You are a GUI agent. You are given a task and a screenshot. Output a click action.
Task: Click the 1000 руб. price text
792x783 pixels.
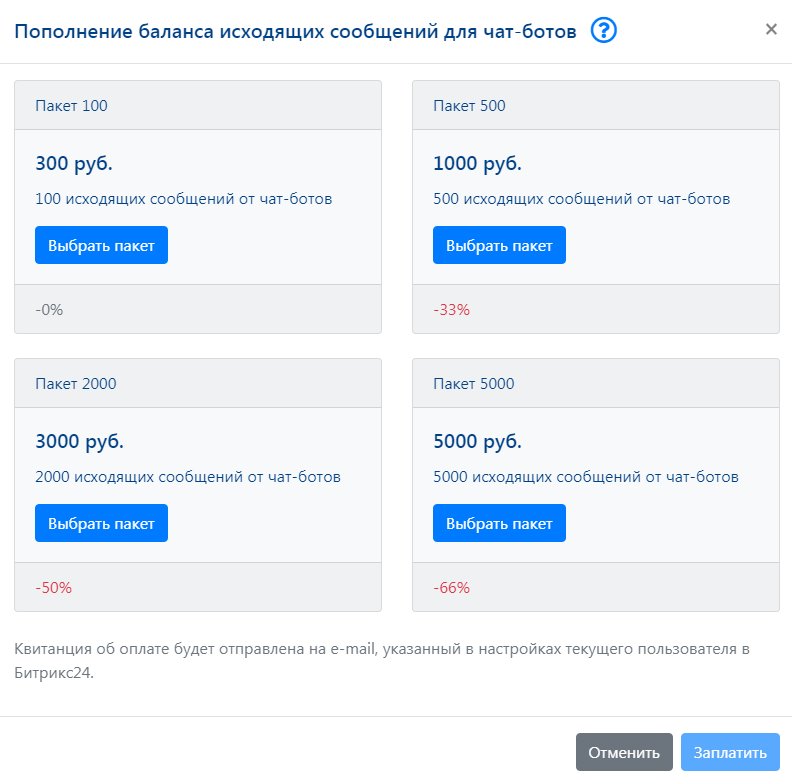tap(477, 164)
